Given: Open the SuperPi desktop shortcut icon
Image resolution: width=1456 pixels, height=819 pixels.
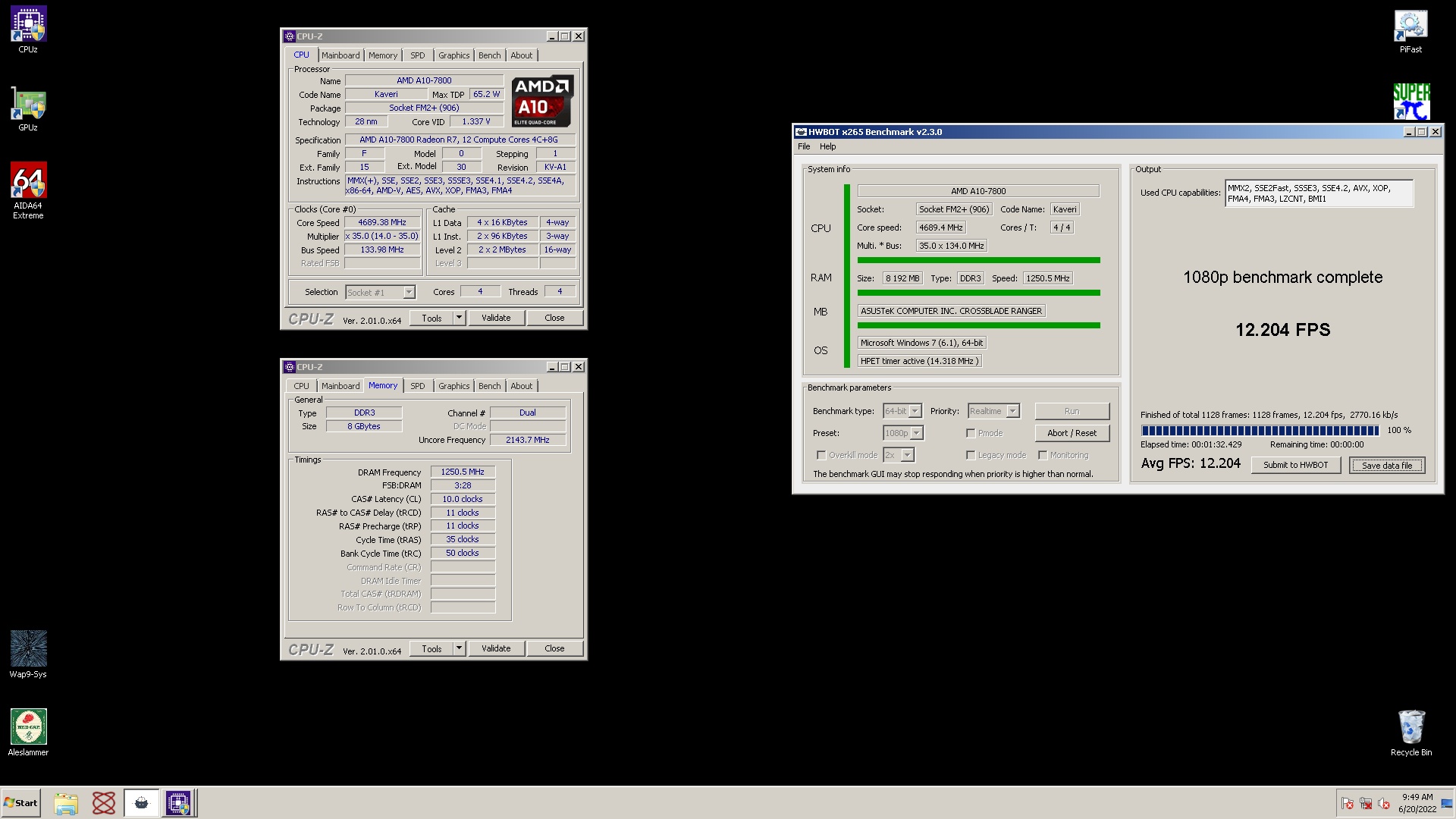Looking at the screenshot, I should click(x=1410, y=102).
